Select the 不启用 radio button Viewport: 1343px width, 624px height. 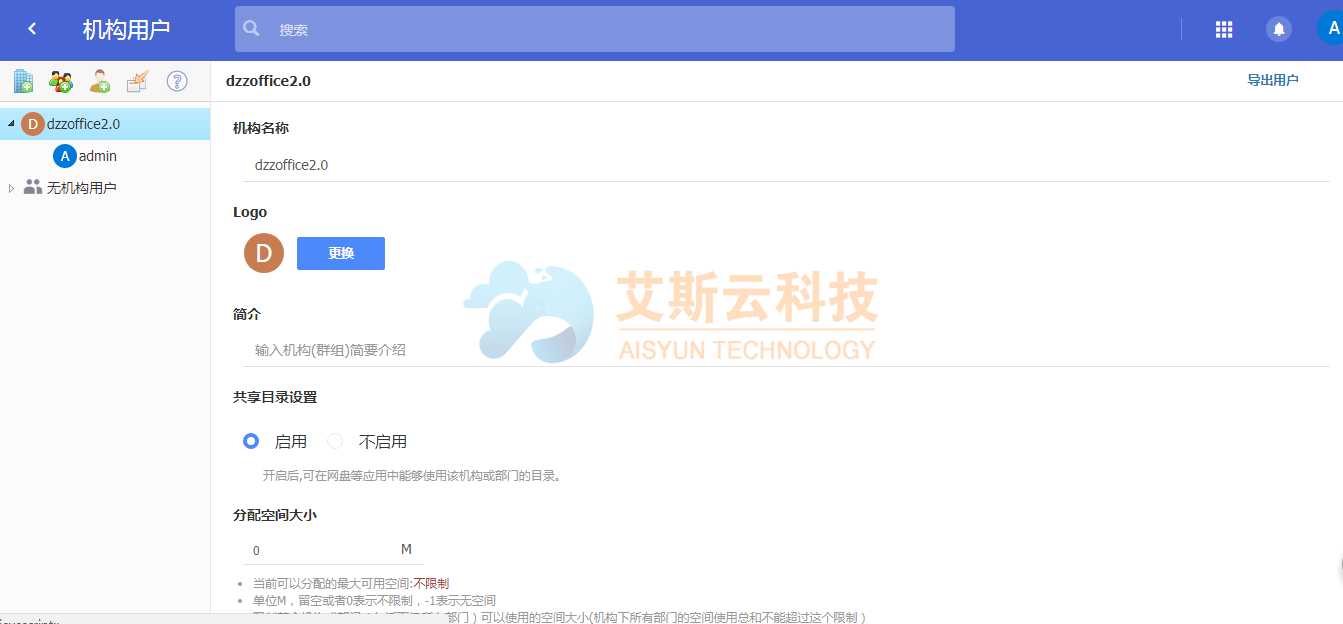pyautogui.click(x=335, y=441)
